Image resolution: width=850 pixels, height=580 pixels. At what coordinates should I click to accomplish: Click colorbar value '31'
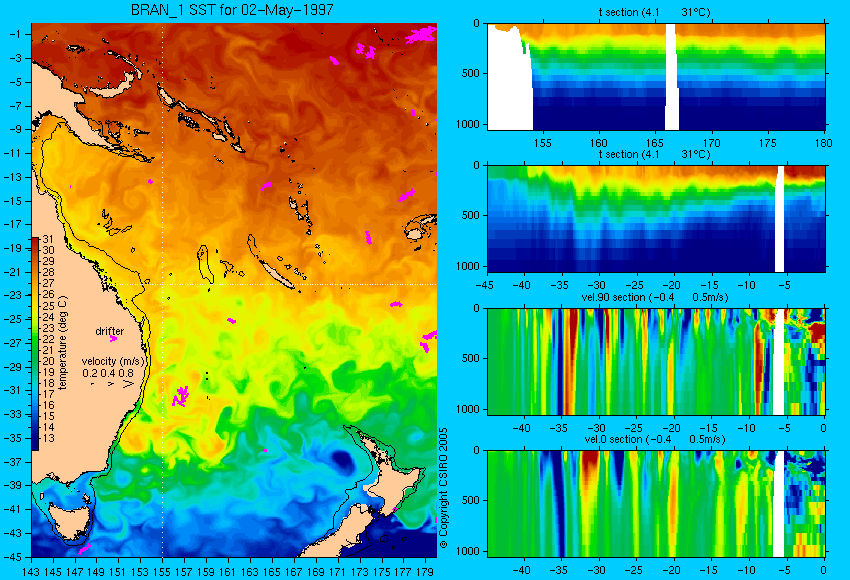48,239
